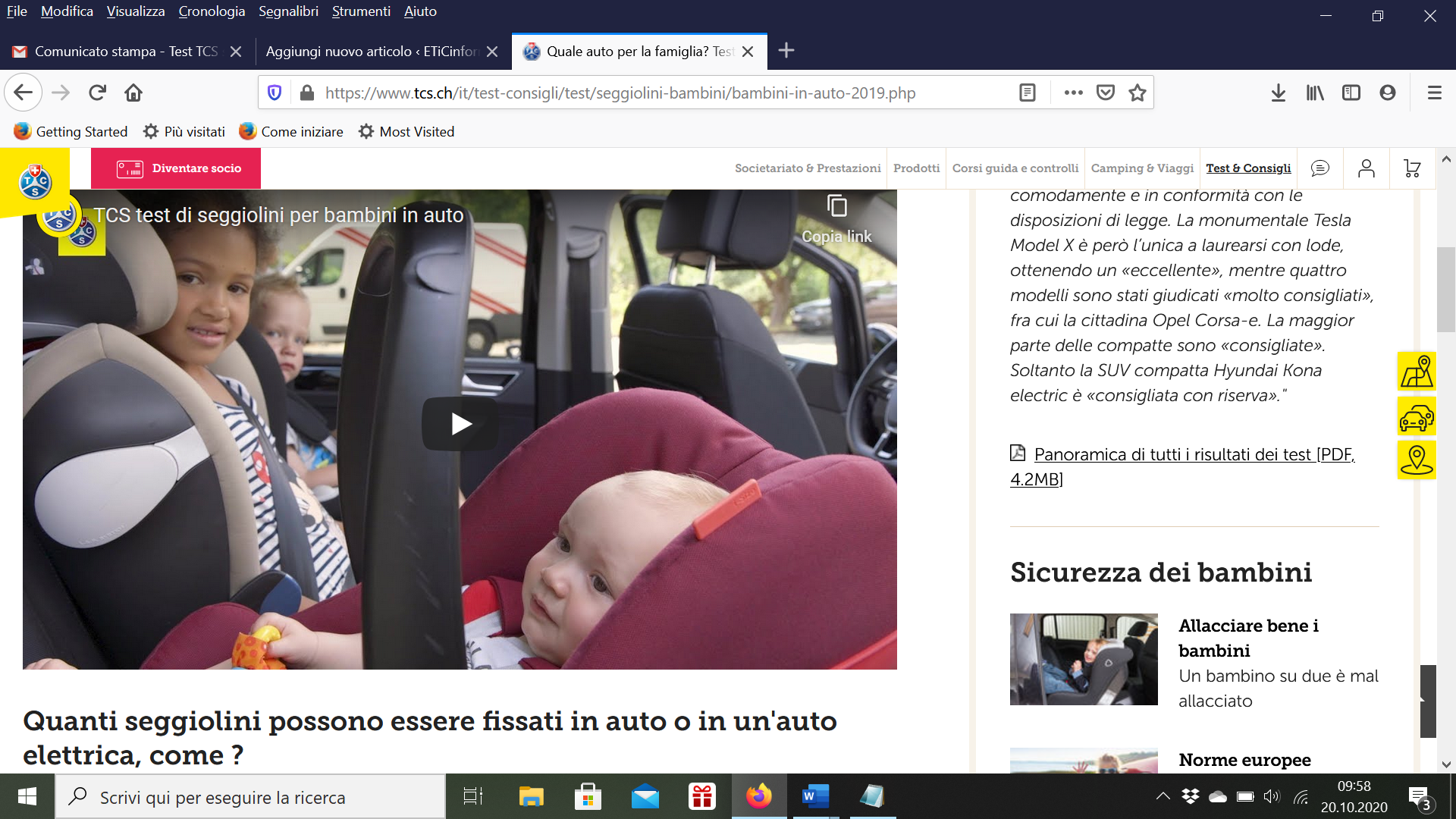Viewport: 1456px width, 819px height.
Task: Open Più visitati bookmarks folder
Action: point(184,131)
